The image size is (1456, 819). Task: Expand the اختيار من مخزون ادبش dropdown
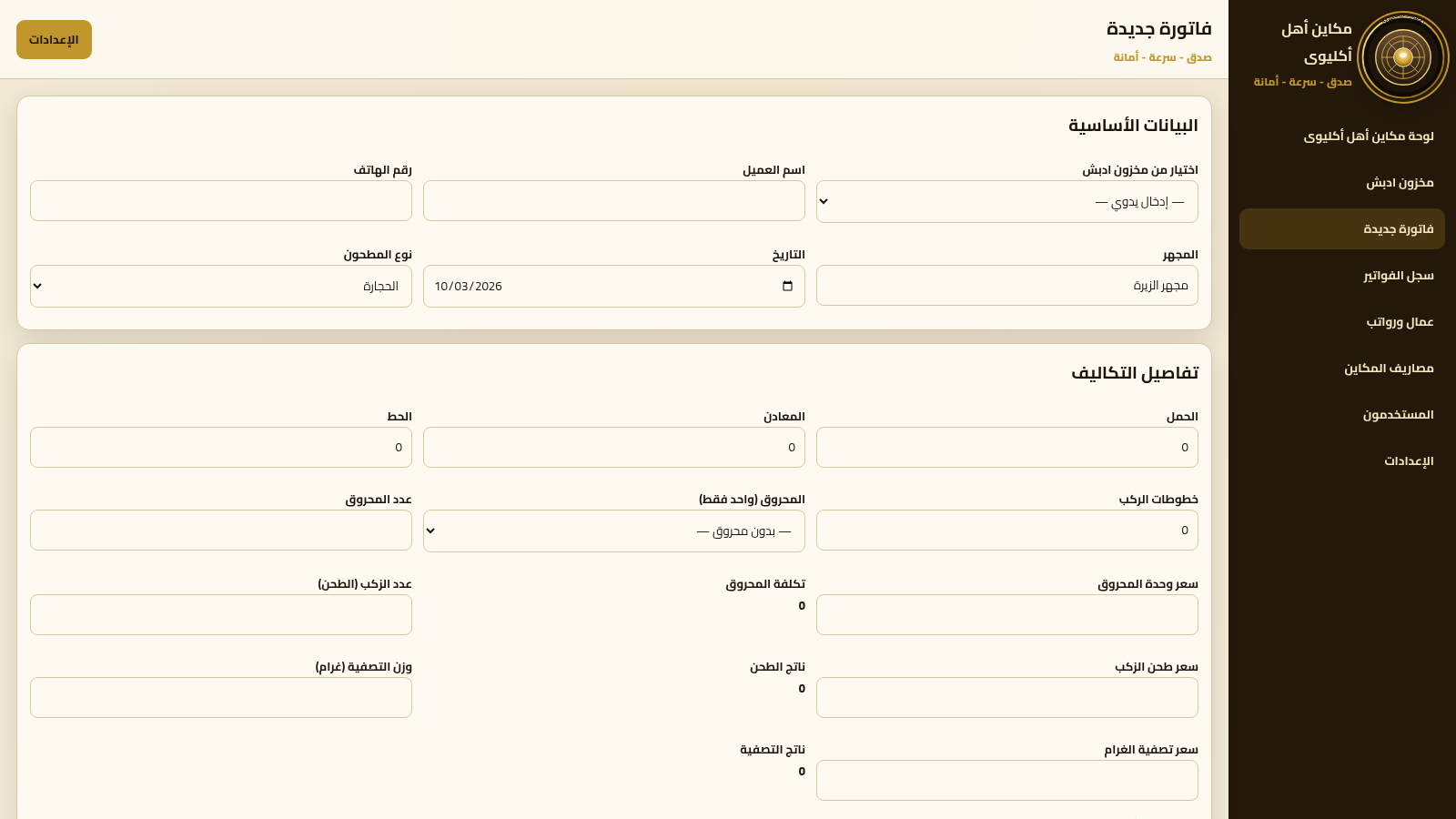(1007, 201)
